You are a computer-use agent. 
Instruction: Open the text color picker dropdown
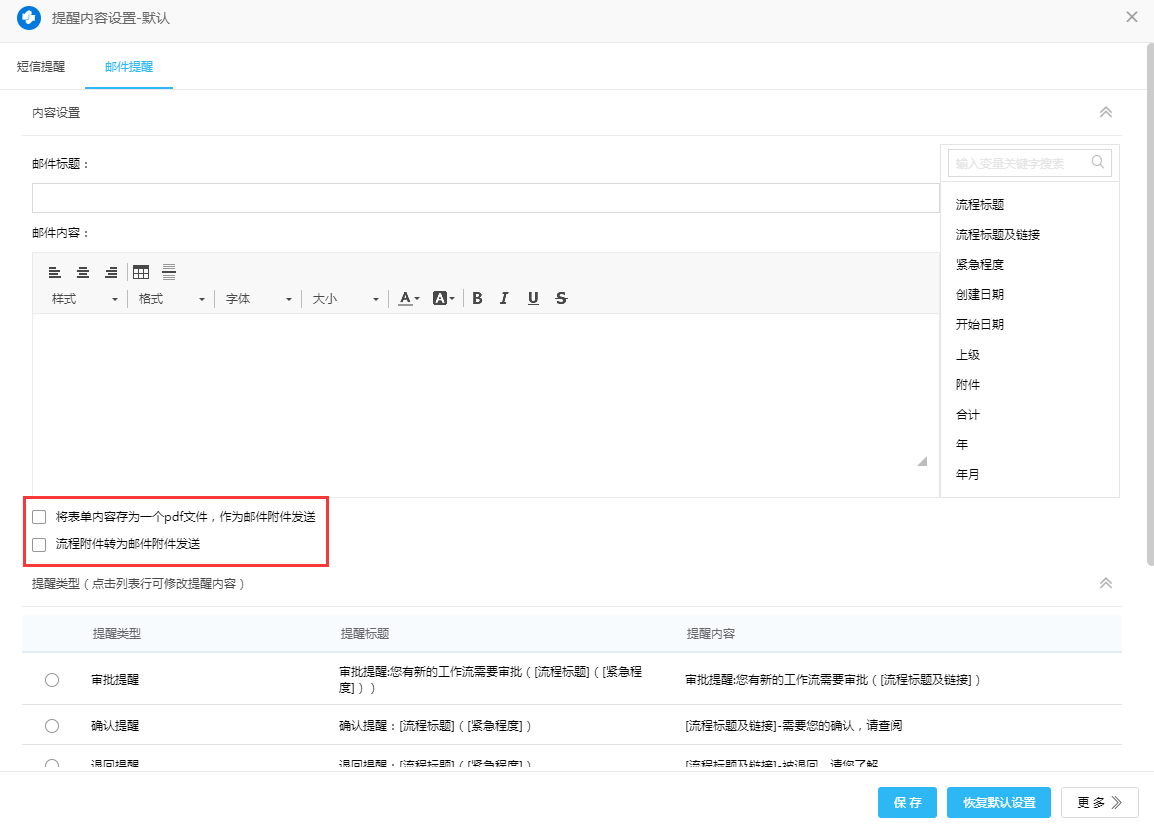(x=409, y=299)
